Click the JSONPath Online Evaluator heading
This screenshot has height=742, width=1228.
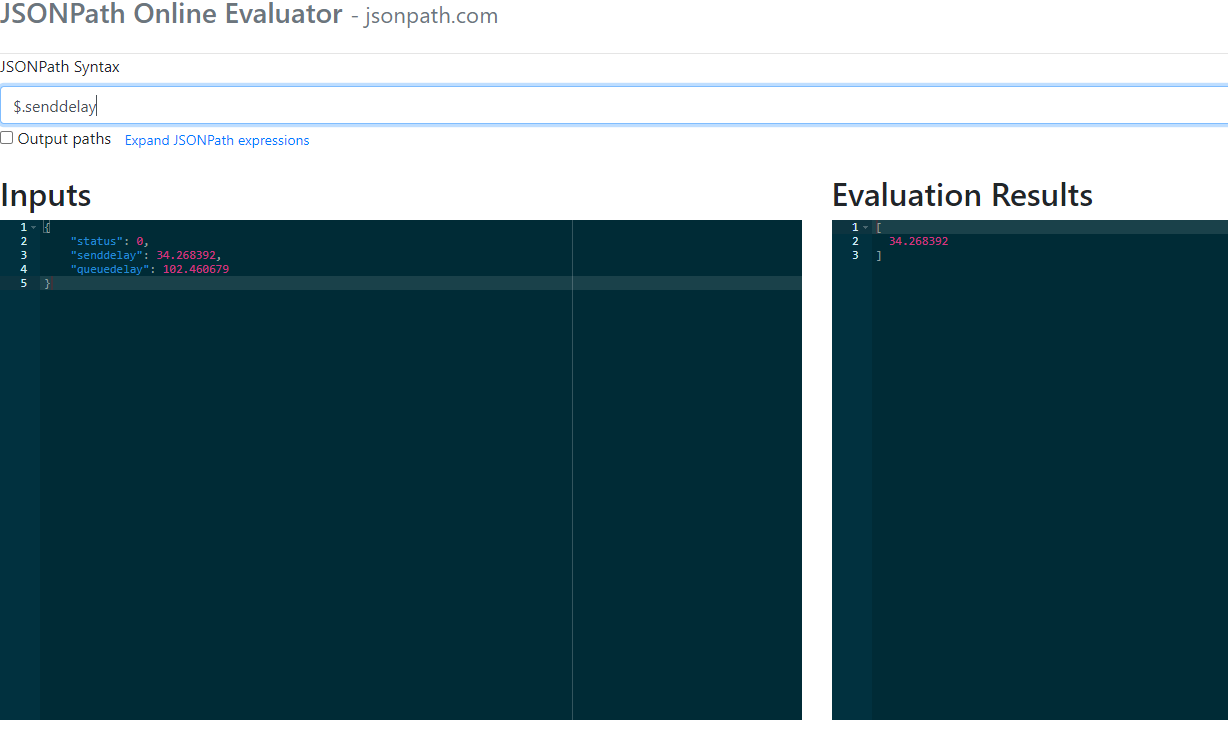coord(170,16)
